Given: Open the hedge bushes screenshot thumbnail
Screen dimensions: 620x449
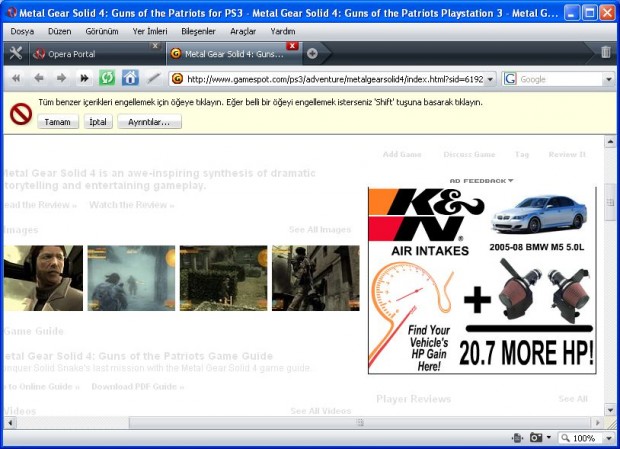Looking at the screenshot, I should click(x=223, y=278).
